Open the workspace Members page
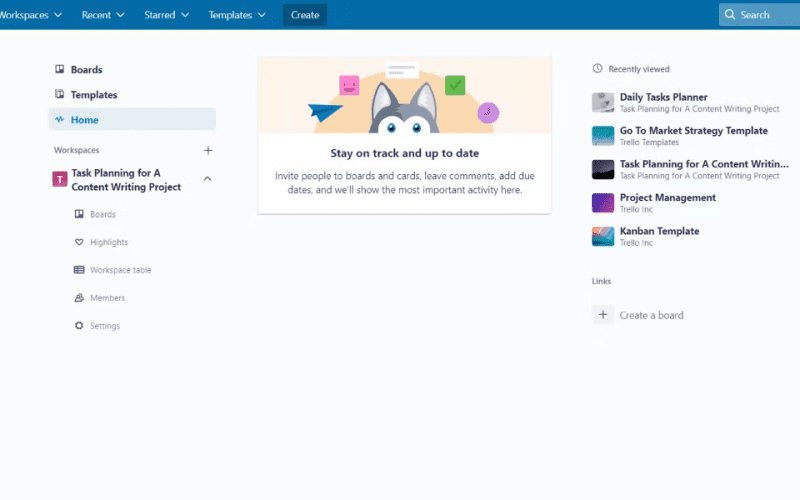This screenshot has height=500, width=800. pos(108,298)
